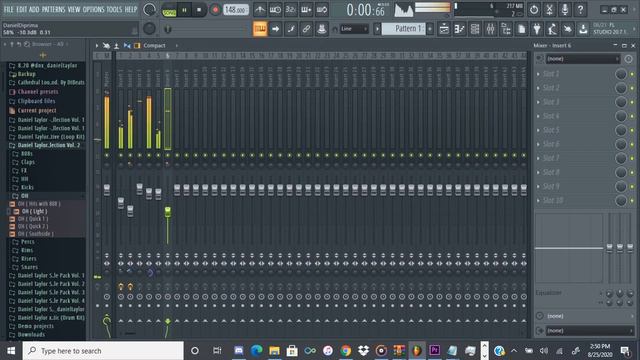Click the Slot 2 mix level knob
Screen dimensions: 640x360
tap(621, 88)
